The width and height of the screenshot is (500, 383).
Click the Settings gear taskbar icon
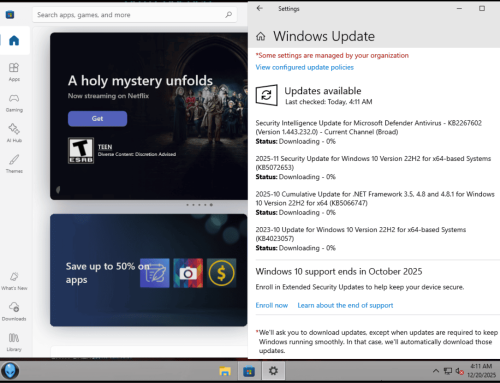[273, 371]
